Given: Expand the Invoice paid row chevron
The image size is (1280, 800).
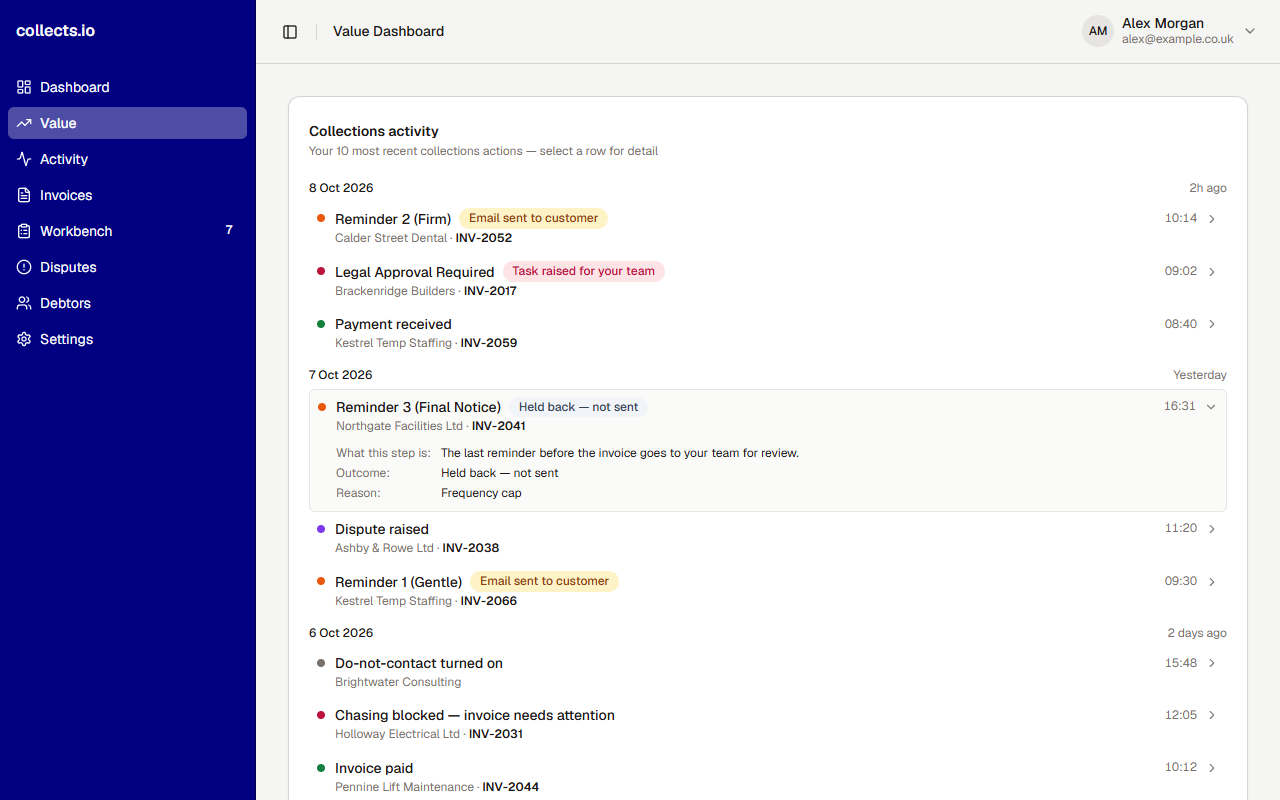Looking at the screenshot, I should click(x=1212, y=768).
